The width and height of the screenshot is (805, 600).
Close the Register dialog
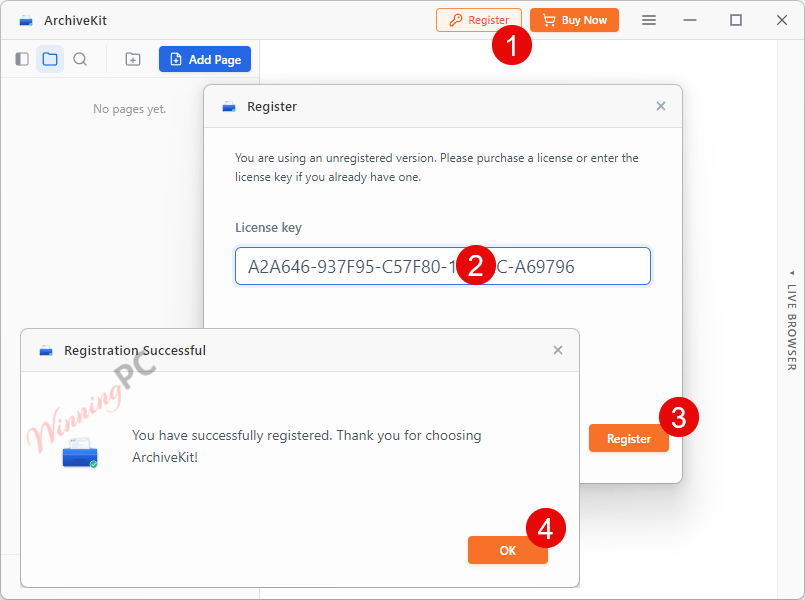[x=661, y=106]
